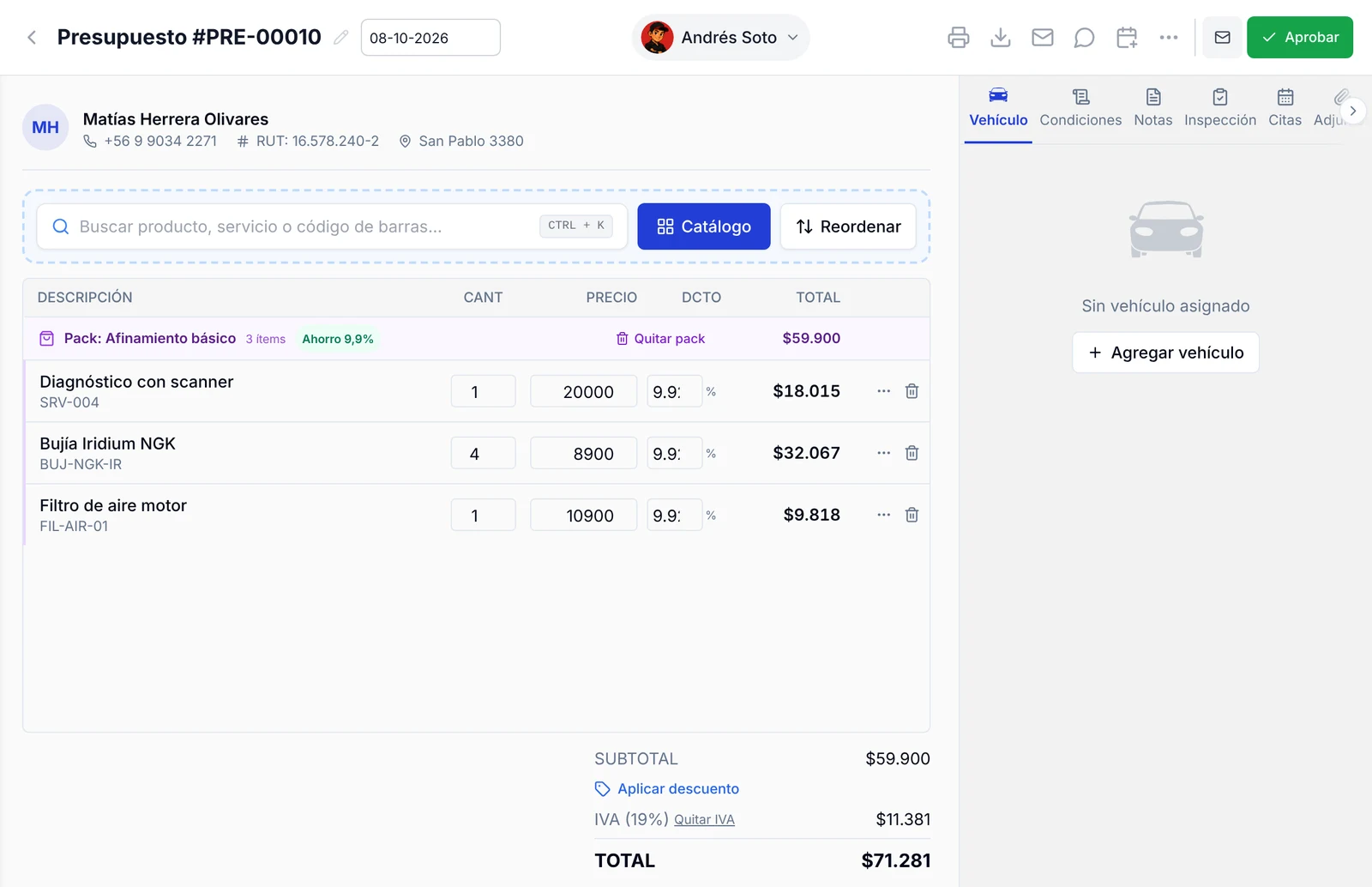Focus the product search field
The image size is (1372, 887).
click(x=333, y=226)
